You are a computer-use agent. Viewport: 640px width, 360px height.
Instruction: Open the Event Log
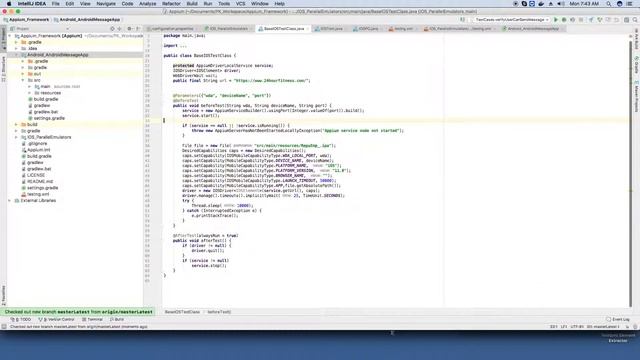[x=618, y=320]
